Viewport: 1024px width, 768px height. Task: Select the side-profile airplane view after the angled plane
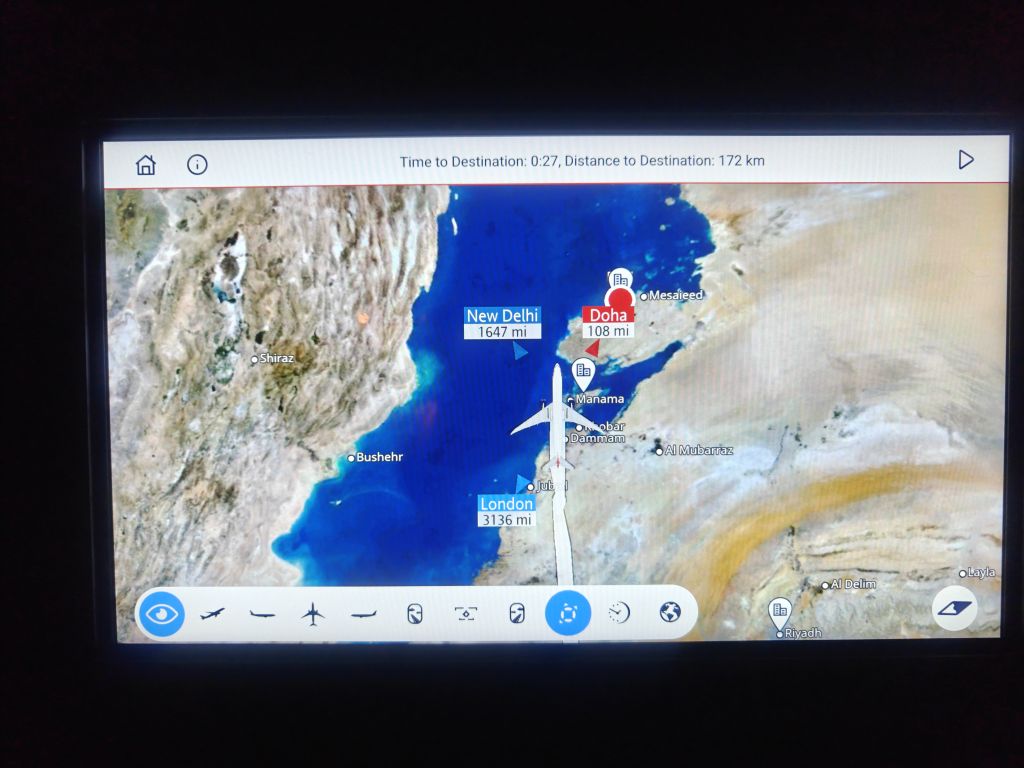click(262, 613)
